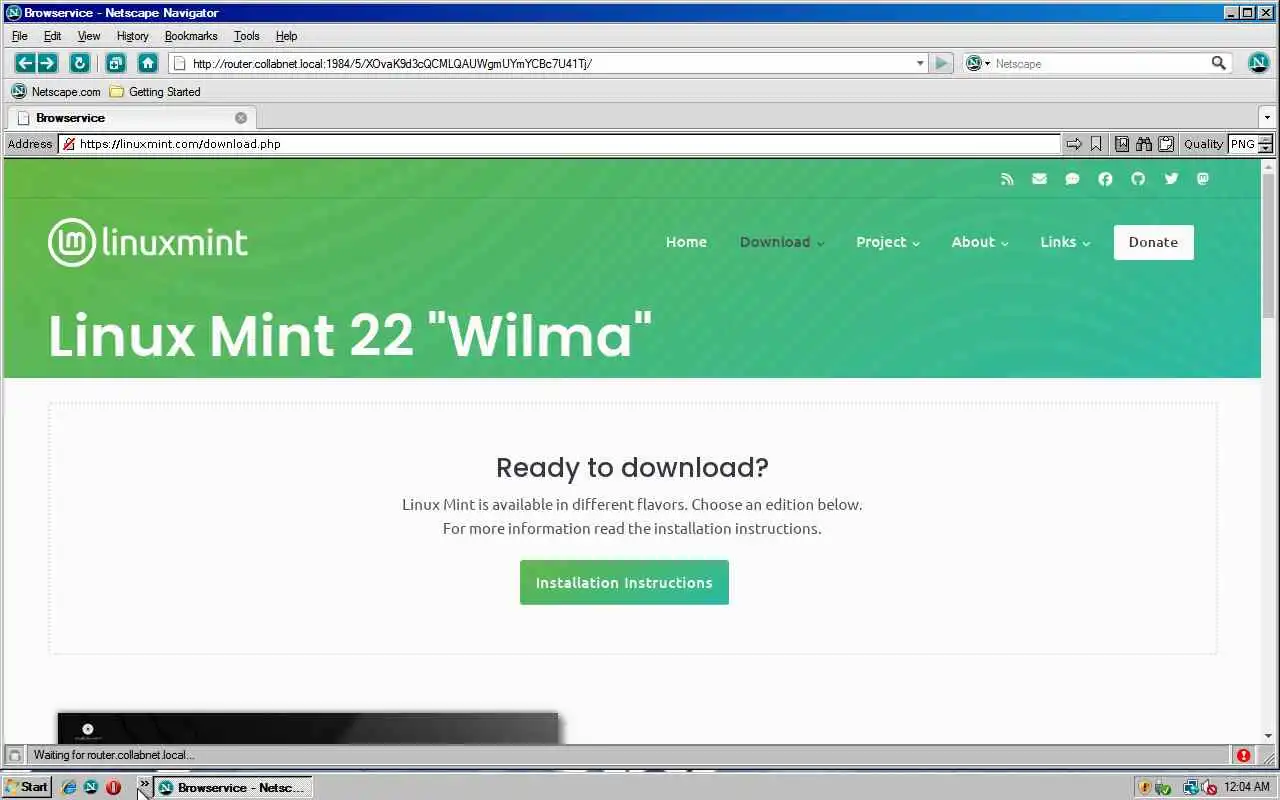Open the Netscape.com bookmark
The height and width of the screenshot is (800, 1280).
click(x=56, y=92)
